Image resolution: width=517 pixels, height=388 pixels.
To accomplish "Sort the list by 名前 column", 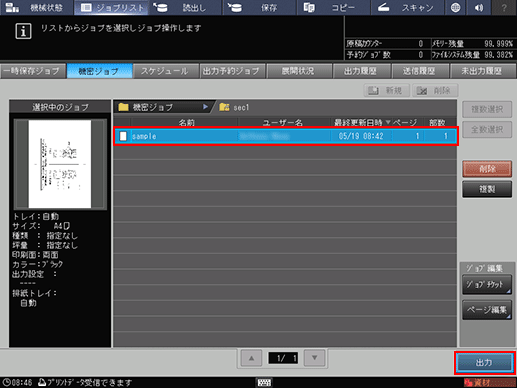I will point(185,123).
